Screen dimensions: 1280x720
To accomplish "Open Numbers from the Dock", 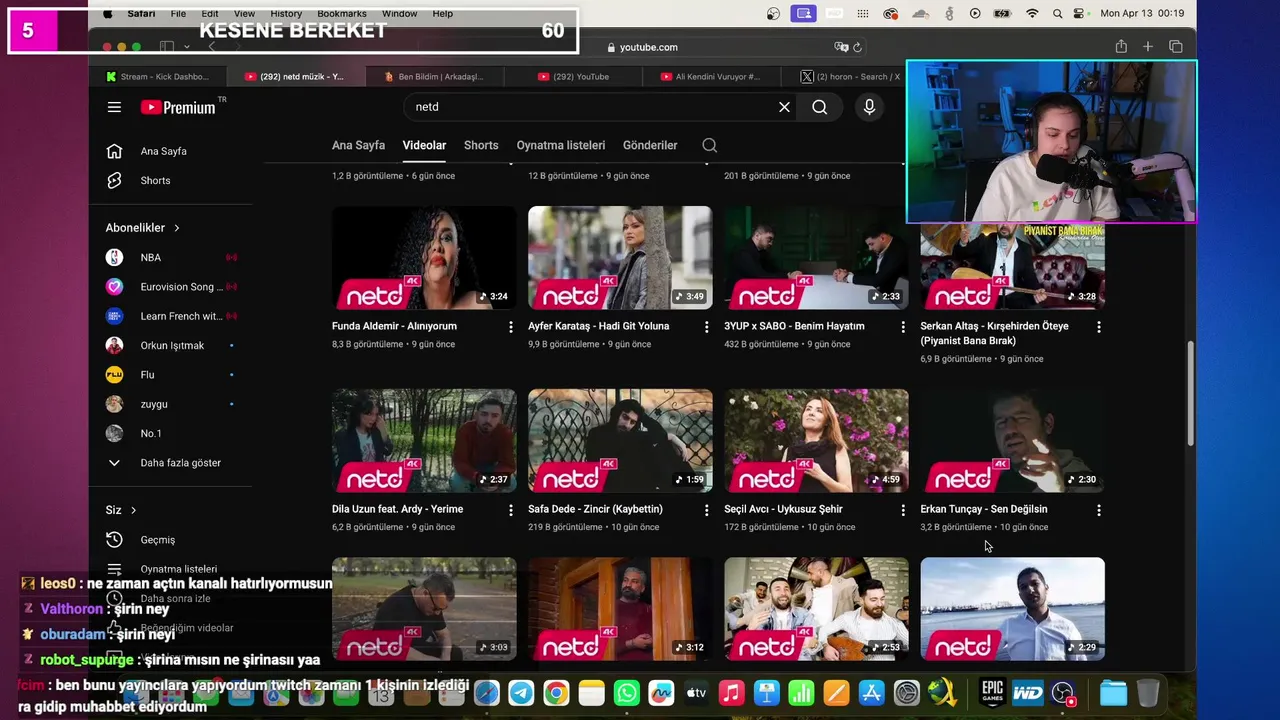I will [801, 693].
